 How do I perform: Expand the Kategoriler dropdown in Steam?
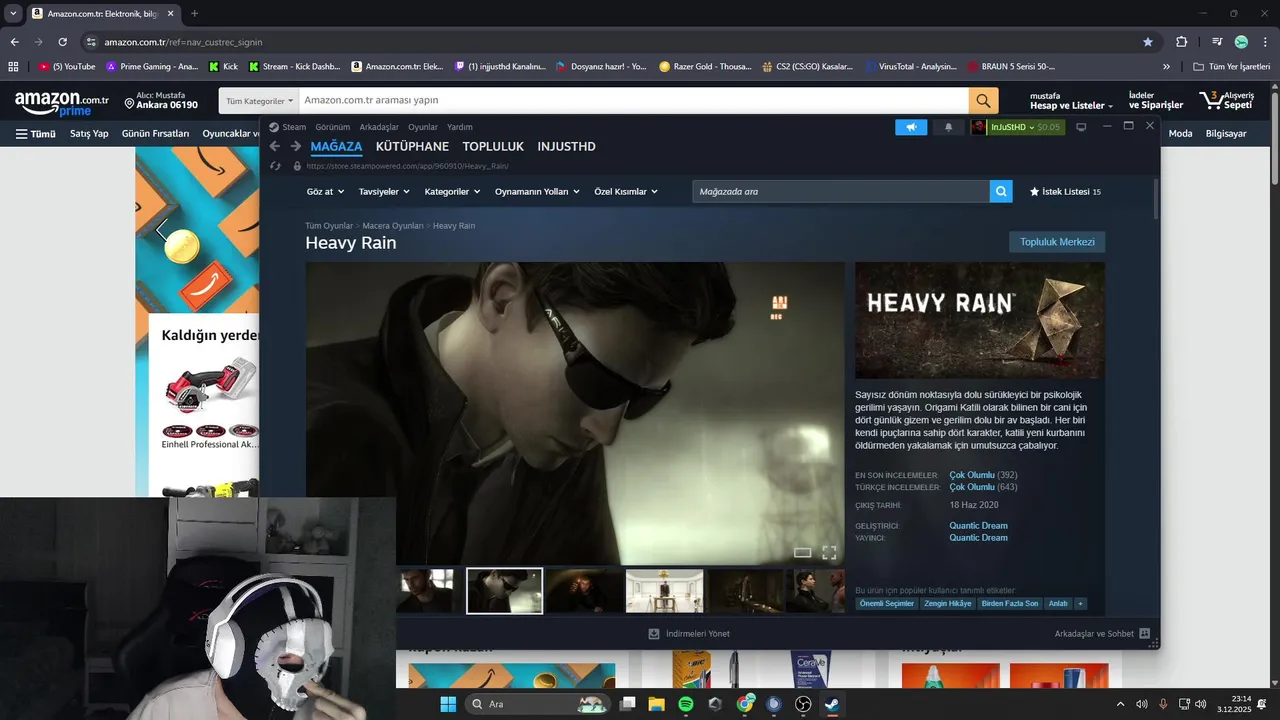coord(452,191)
